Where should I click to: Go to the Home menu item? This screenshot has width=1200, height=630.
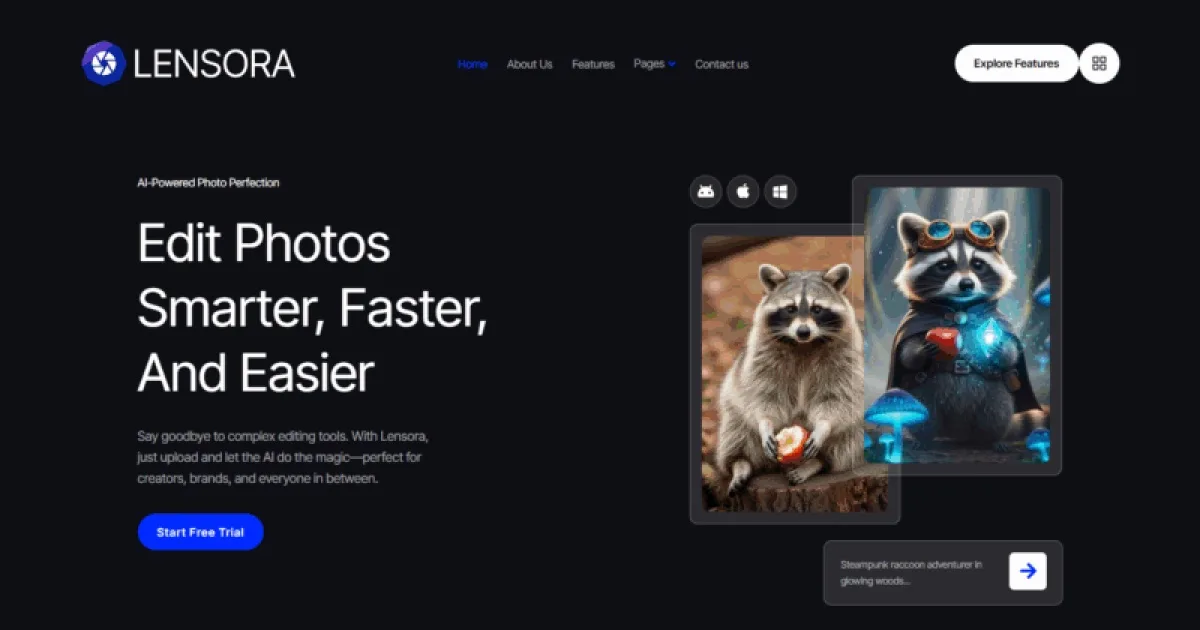point(472,64)
